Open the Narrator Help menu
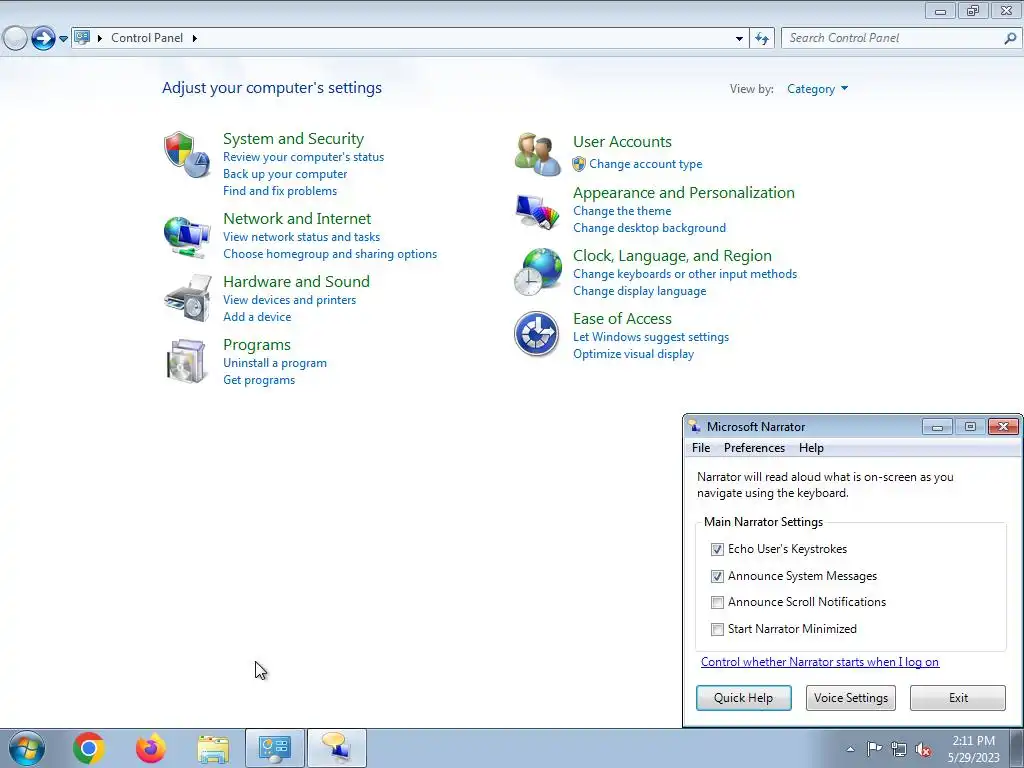The width and height of the screenshot is (1024, 768). click(811, 448)
